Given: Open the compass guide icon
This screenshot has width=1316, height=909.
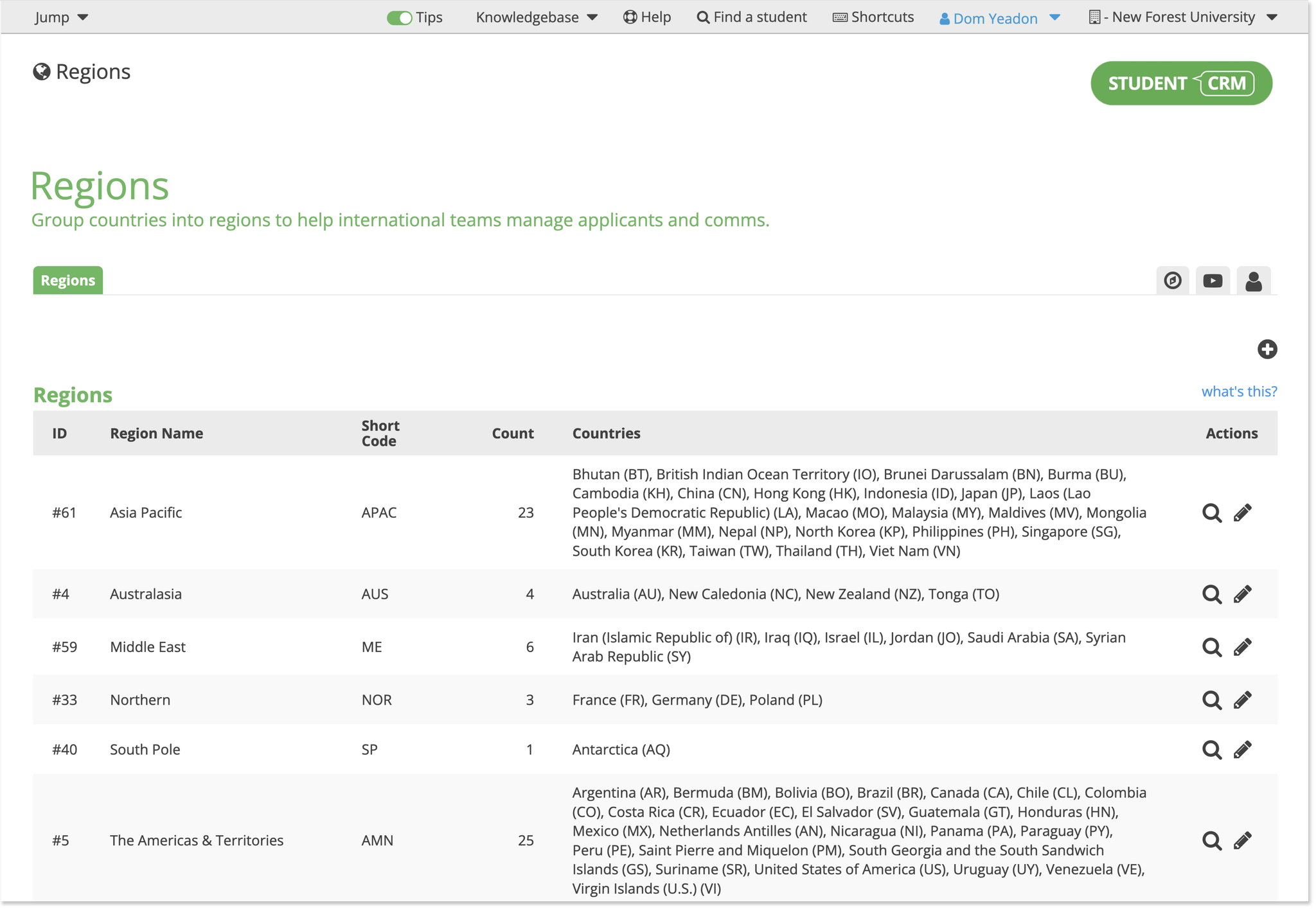Looking at the screenshot, I should click(x=1172, y=281).
